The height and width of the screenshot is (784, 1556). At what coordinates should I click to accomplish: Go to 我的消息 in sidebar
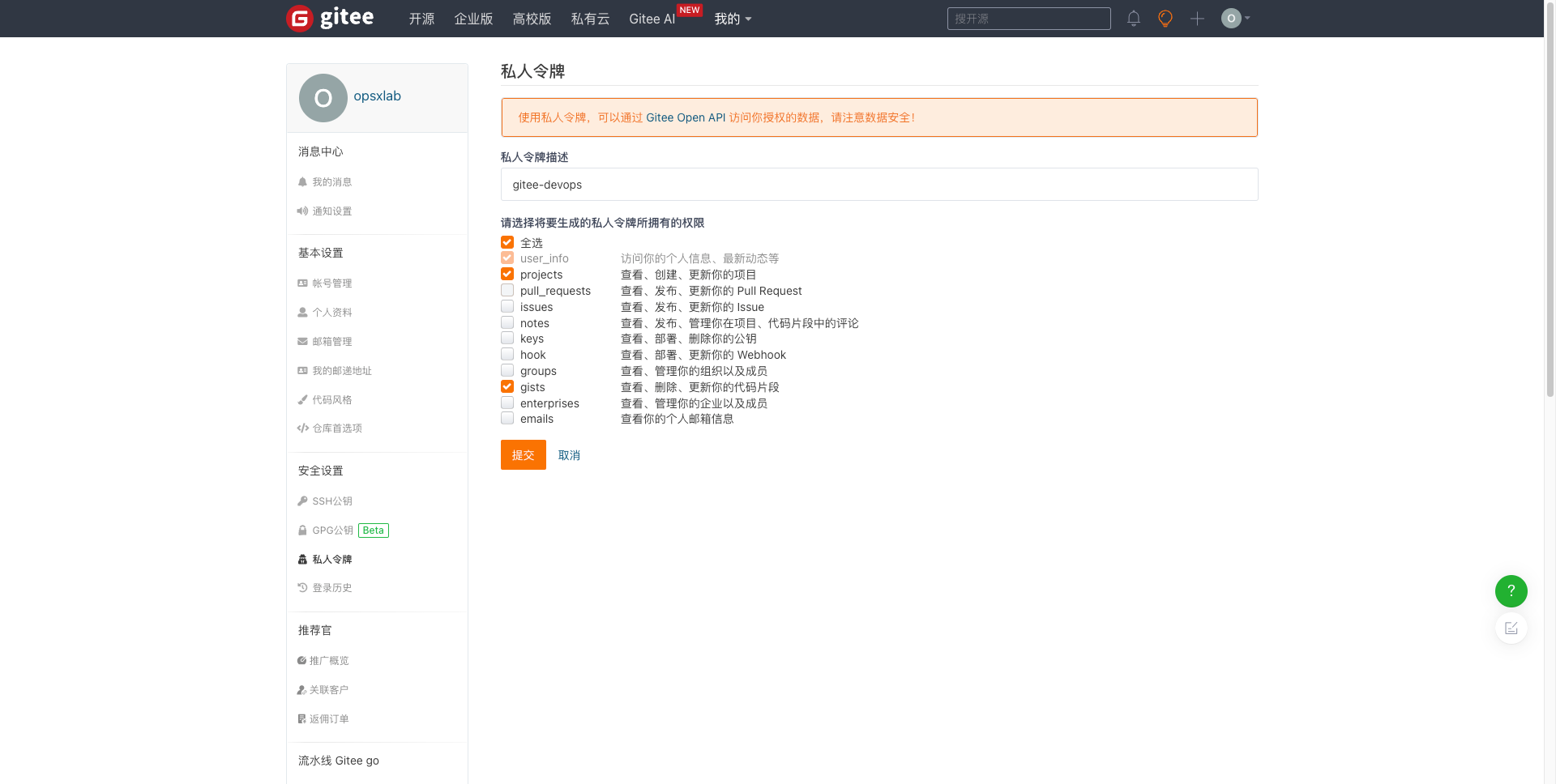click(332, 182)
